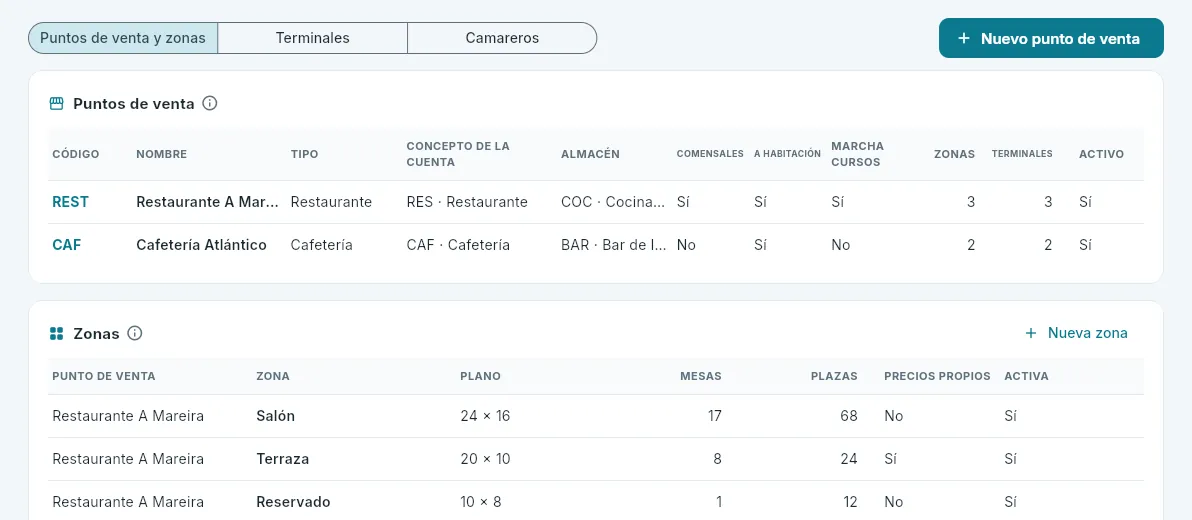1192x520 pixels.
Task: Click the A HABITACIÓN column header
Action: 788,154
